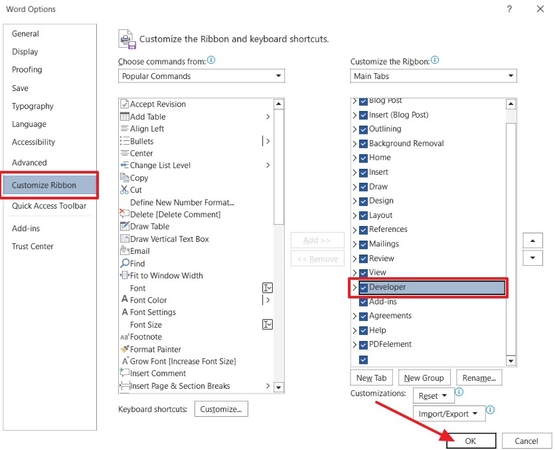Click the Footnote AB icon
Screen dimensions: 555x450
pyautogui.click(x=125, y=336)
